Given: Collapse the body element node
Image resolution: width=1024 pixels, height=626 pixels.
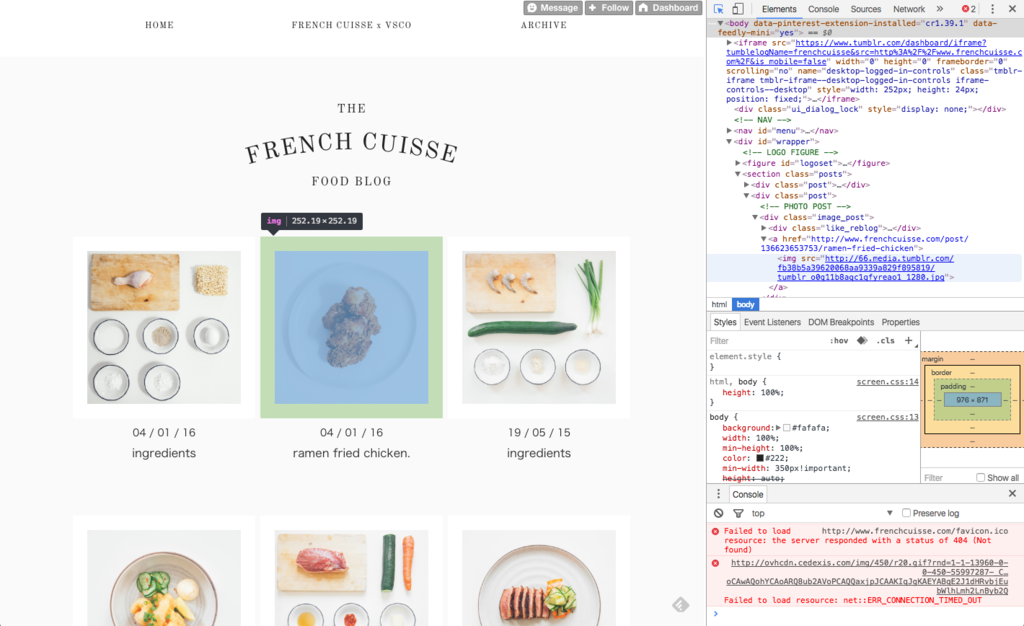Looking at the screenshot, I should click(x=720, y=23).
